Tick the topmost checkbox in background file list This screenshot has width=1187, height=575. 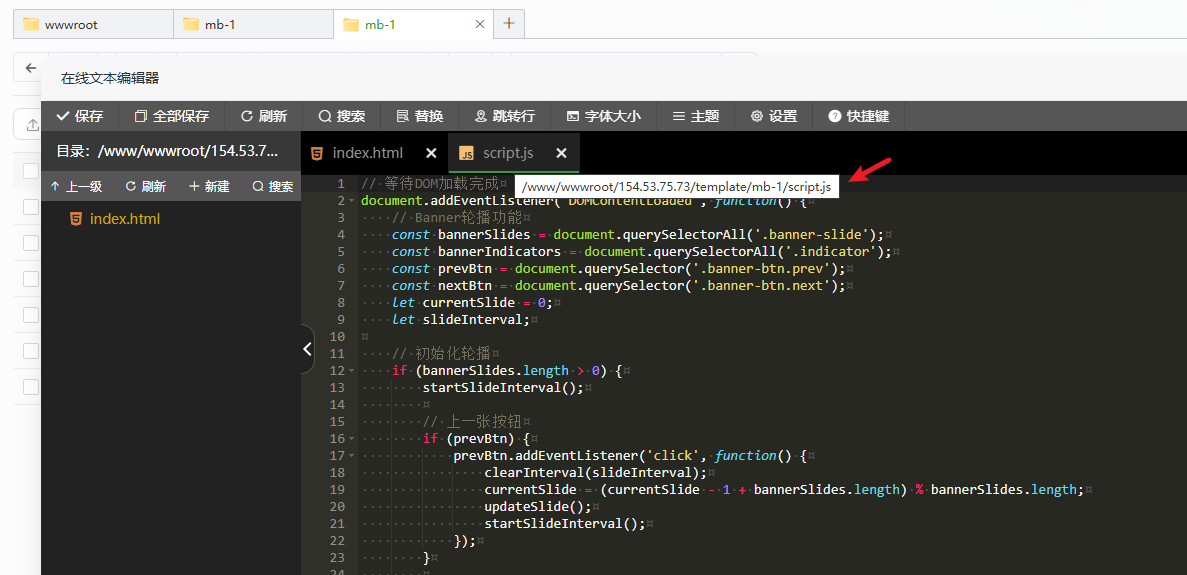(31, 171)
